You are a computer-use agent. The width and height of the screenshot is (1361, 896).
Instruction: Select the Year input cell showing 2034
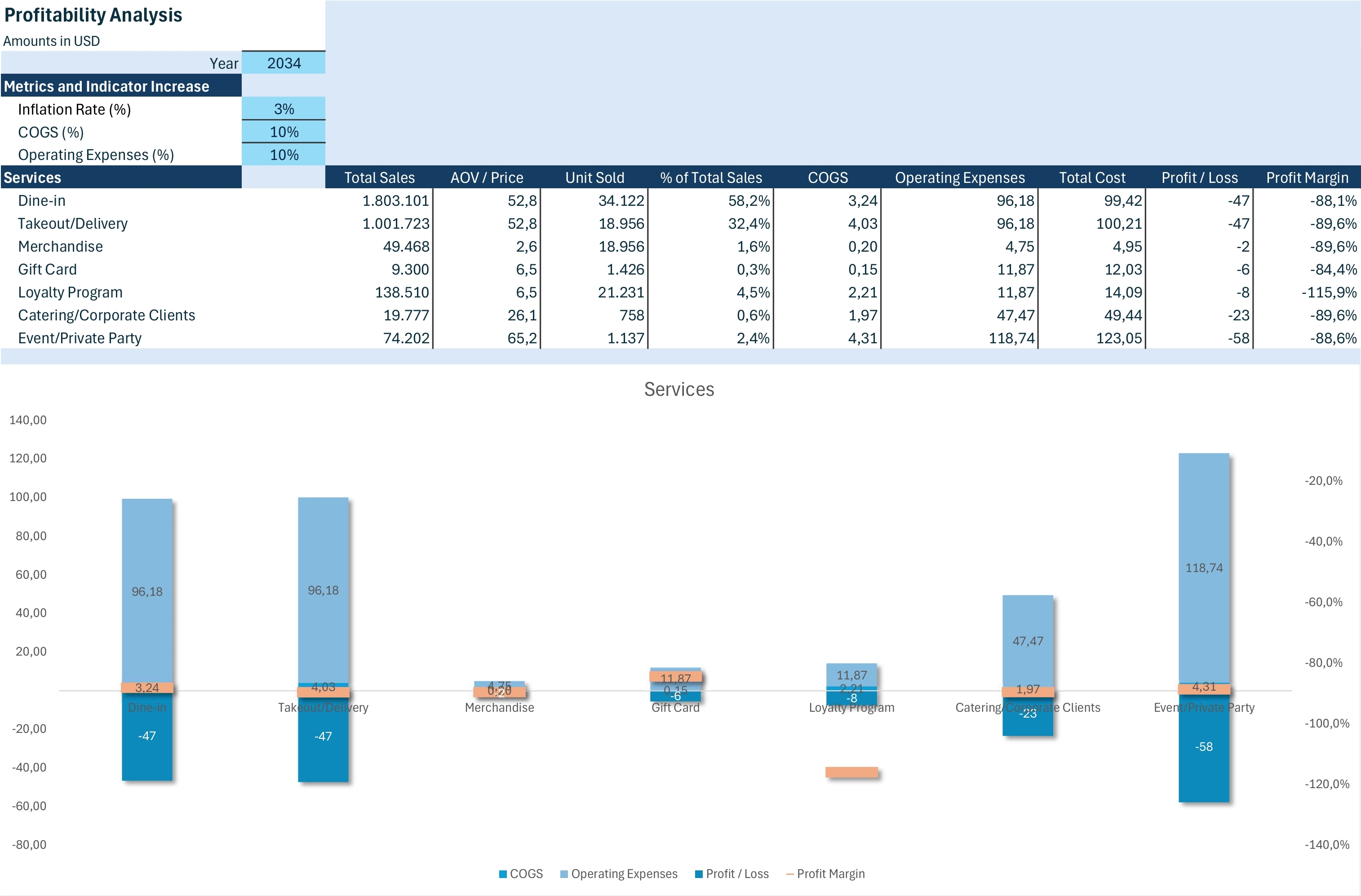[284, 63]
